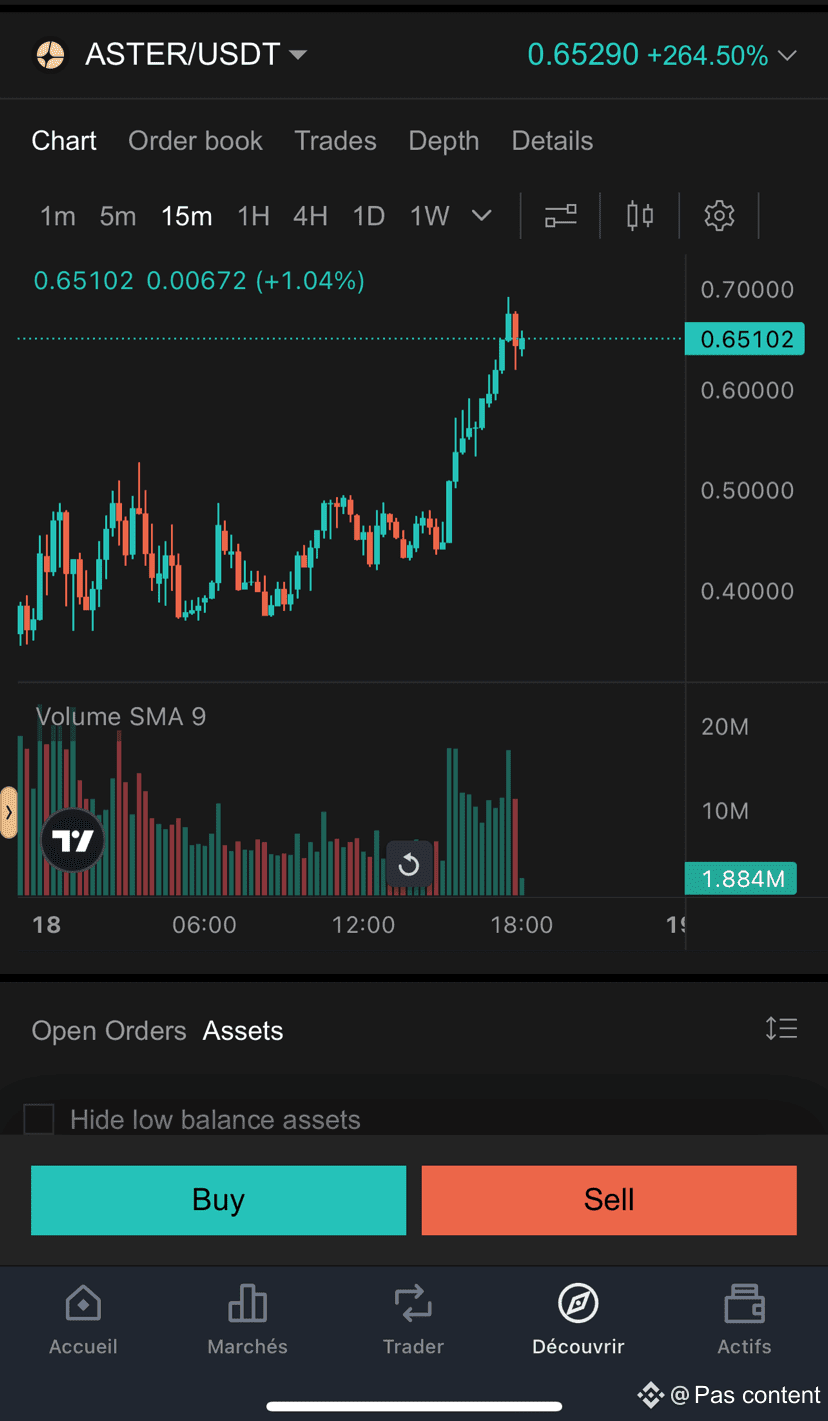Click the +264.50% change text
The width and height of the screenshot is (828, 1421).
[x=708, y=55]
